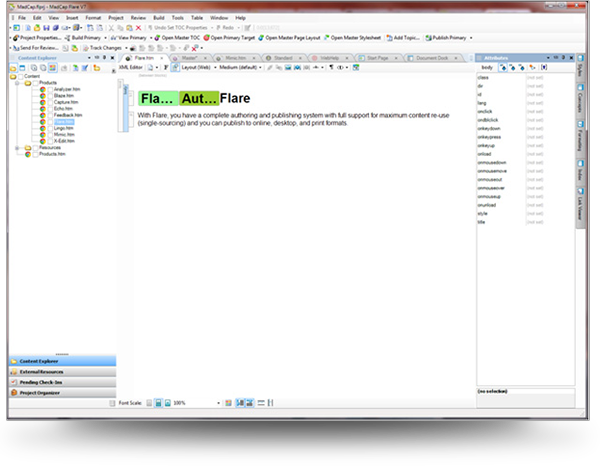
Task: Open Master TOC
Action: click(x=177, y=37)
